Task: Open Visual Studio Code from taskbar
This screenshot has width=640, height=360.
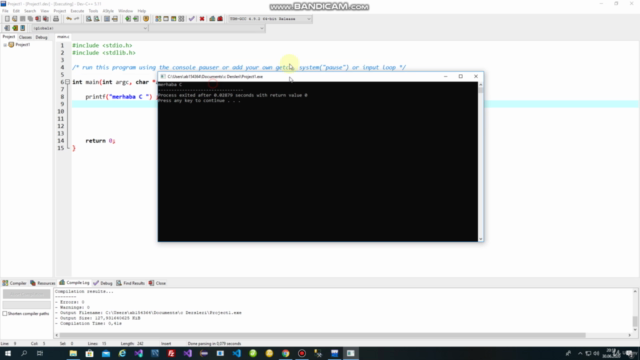Action: pos(236,353)
